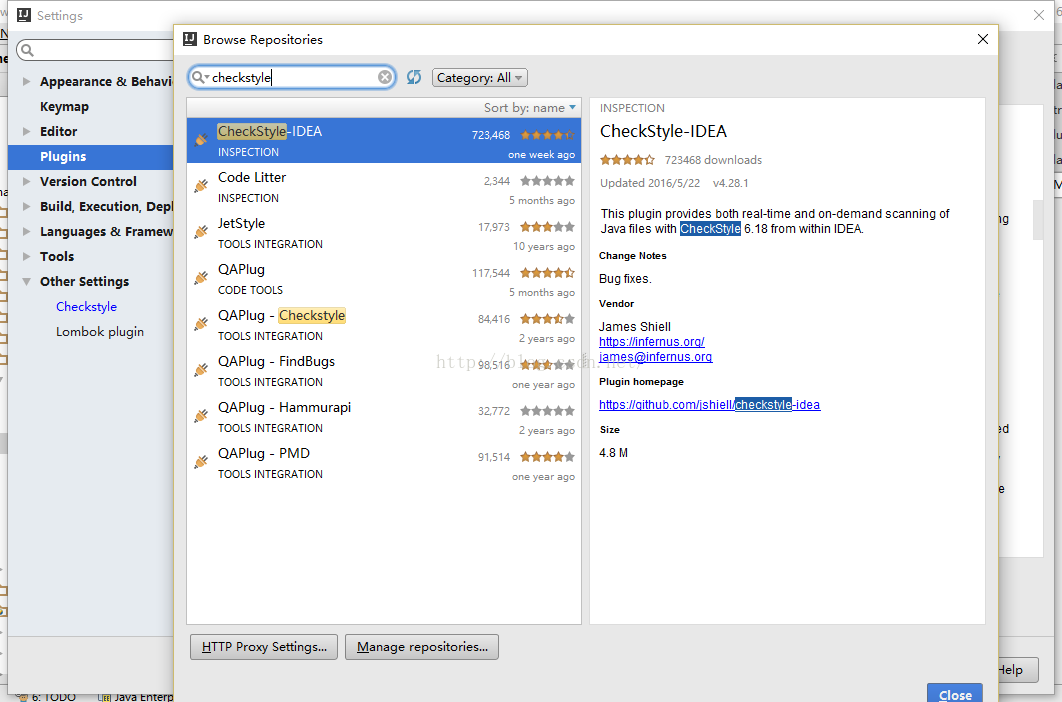Click the Help button in Settings window
1062x702 pixels.
tap(1018, 669)
